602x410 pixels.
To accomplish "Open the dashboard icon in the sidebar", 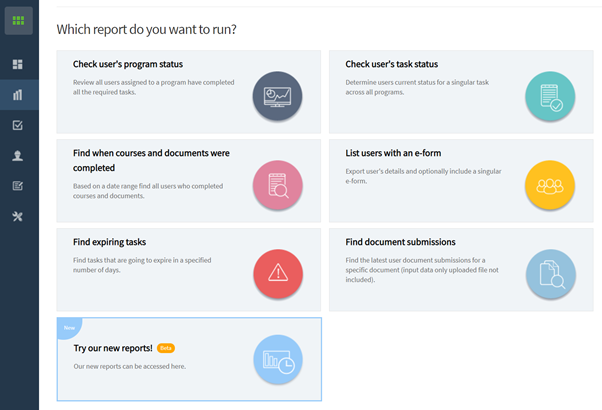I will pyautogui.click(x=18, y=65).
